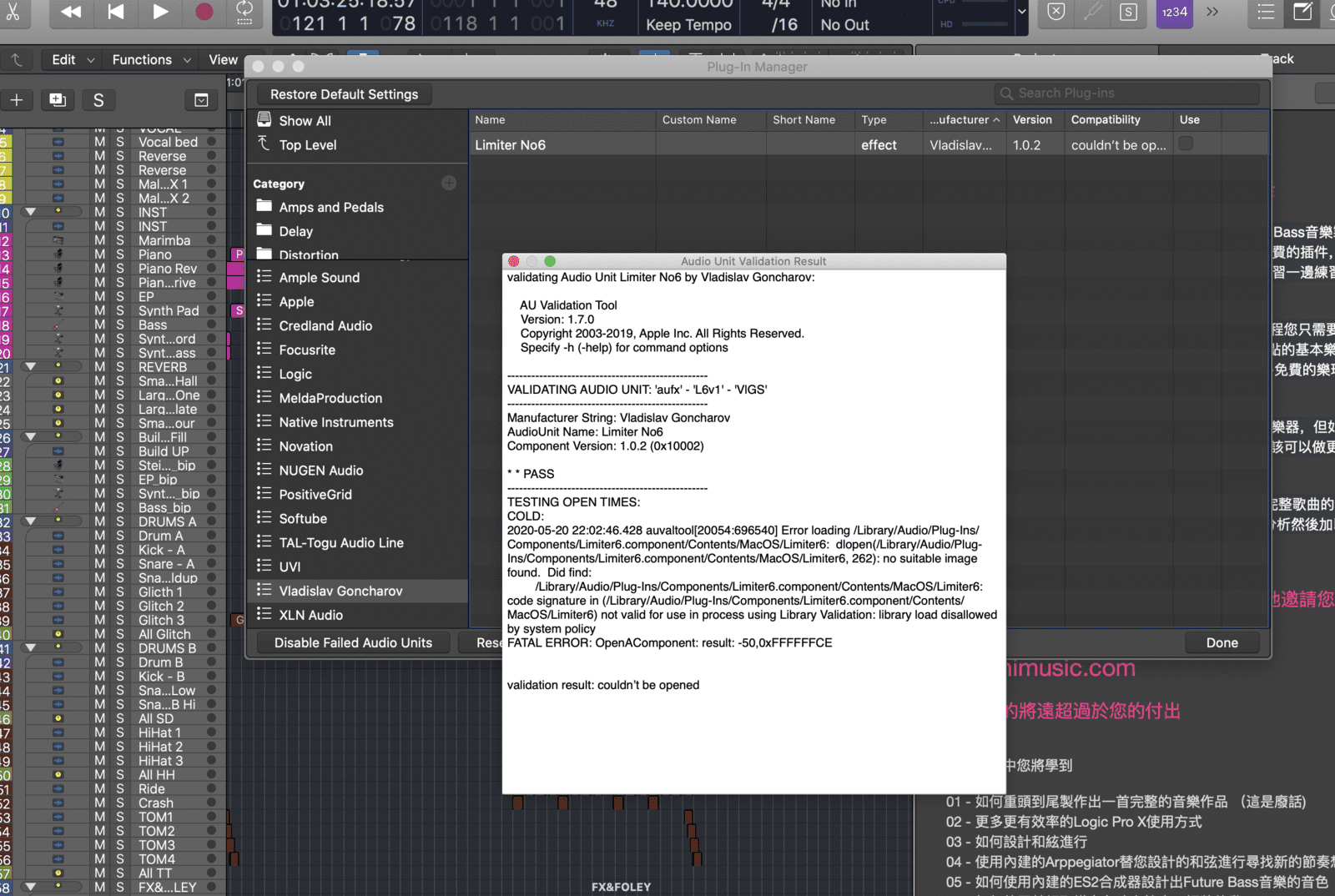Select the Native Instruments manufacturer row

click(x=358, y=422)
